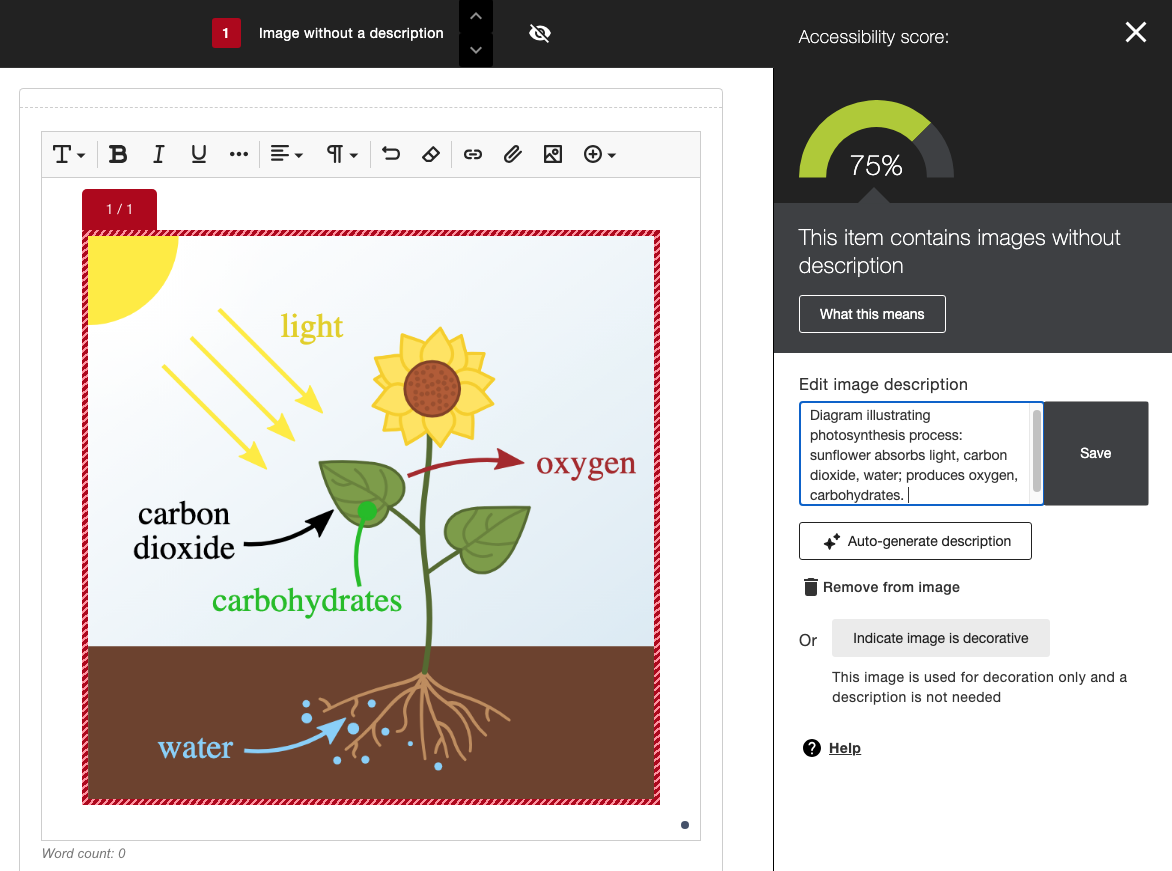The image size is (1172, 871).
Task: Attach a file using paperclip icon
Action: point(512,154)
